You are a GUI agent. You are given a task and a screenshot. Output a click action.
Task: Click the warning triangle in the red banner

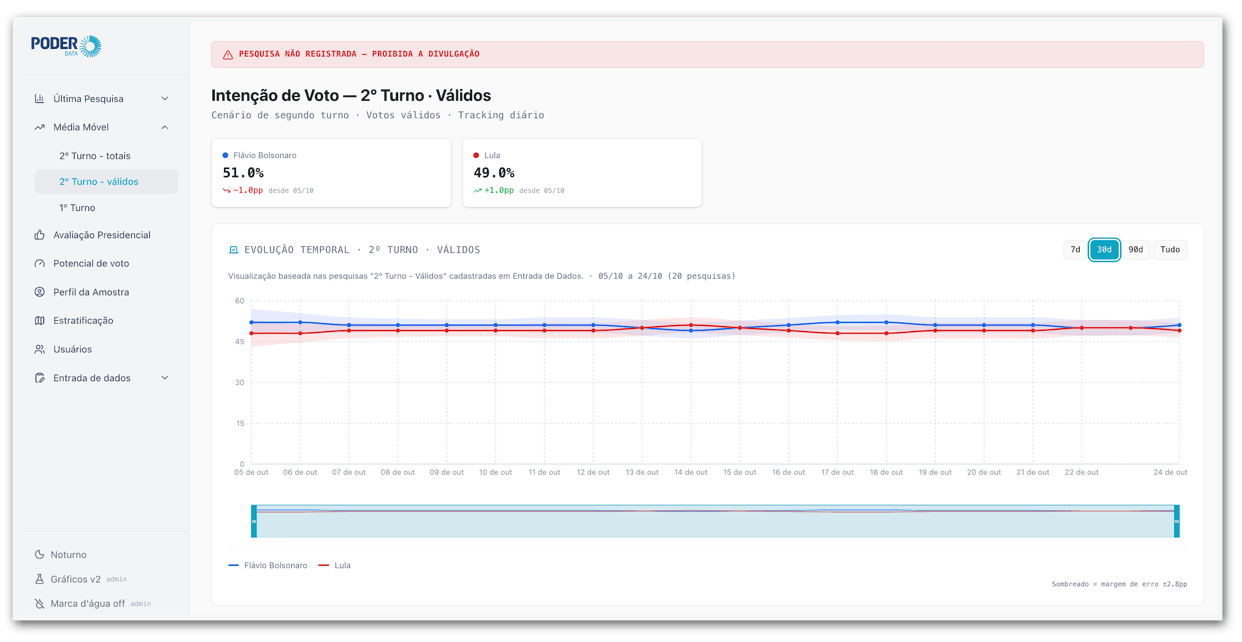coord(228,54)
